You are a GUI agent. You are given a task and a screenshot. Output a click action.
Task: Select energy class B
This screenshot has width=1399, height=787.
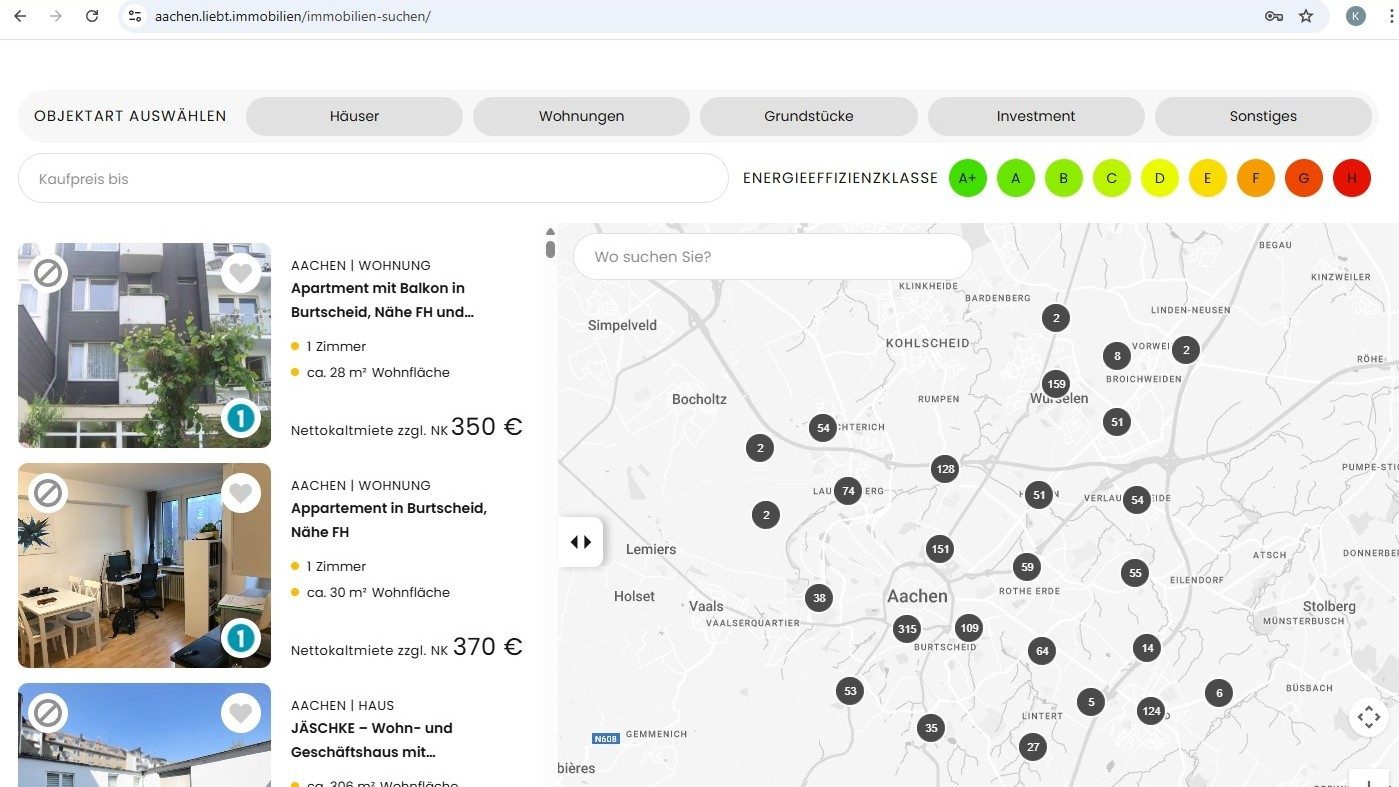click(1063, 178)
